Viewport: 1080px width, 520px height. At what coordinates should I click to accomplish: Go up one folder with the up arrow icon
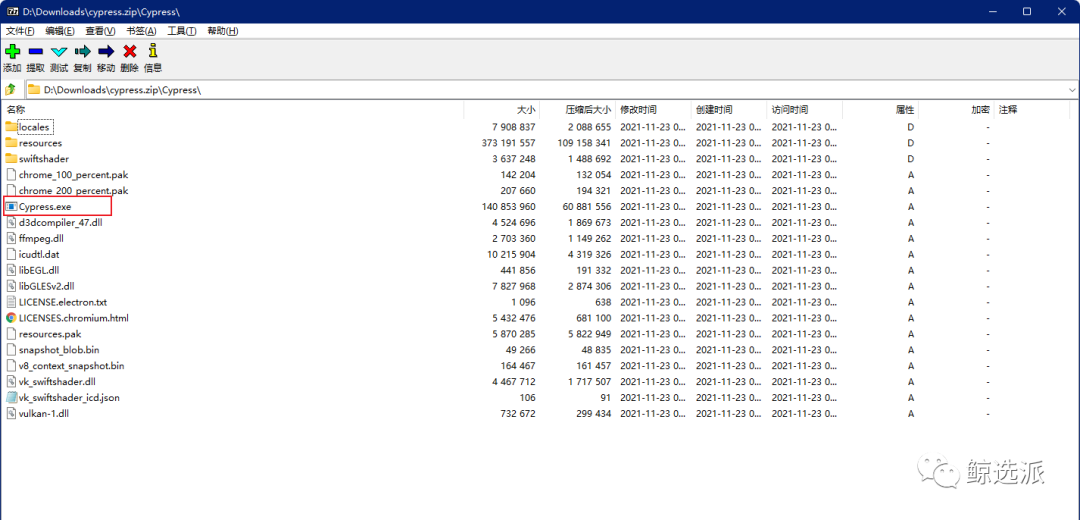[x=10, y=90]
